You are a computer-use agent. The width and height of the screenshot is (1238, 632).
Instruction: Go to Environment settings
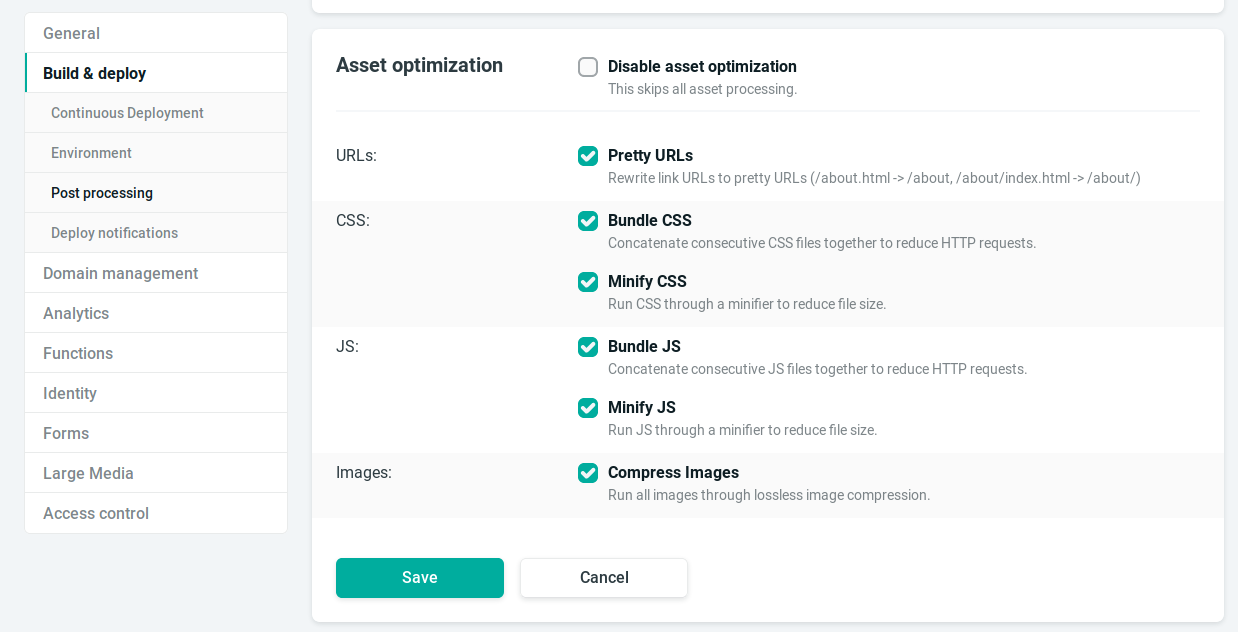[91, 153]
